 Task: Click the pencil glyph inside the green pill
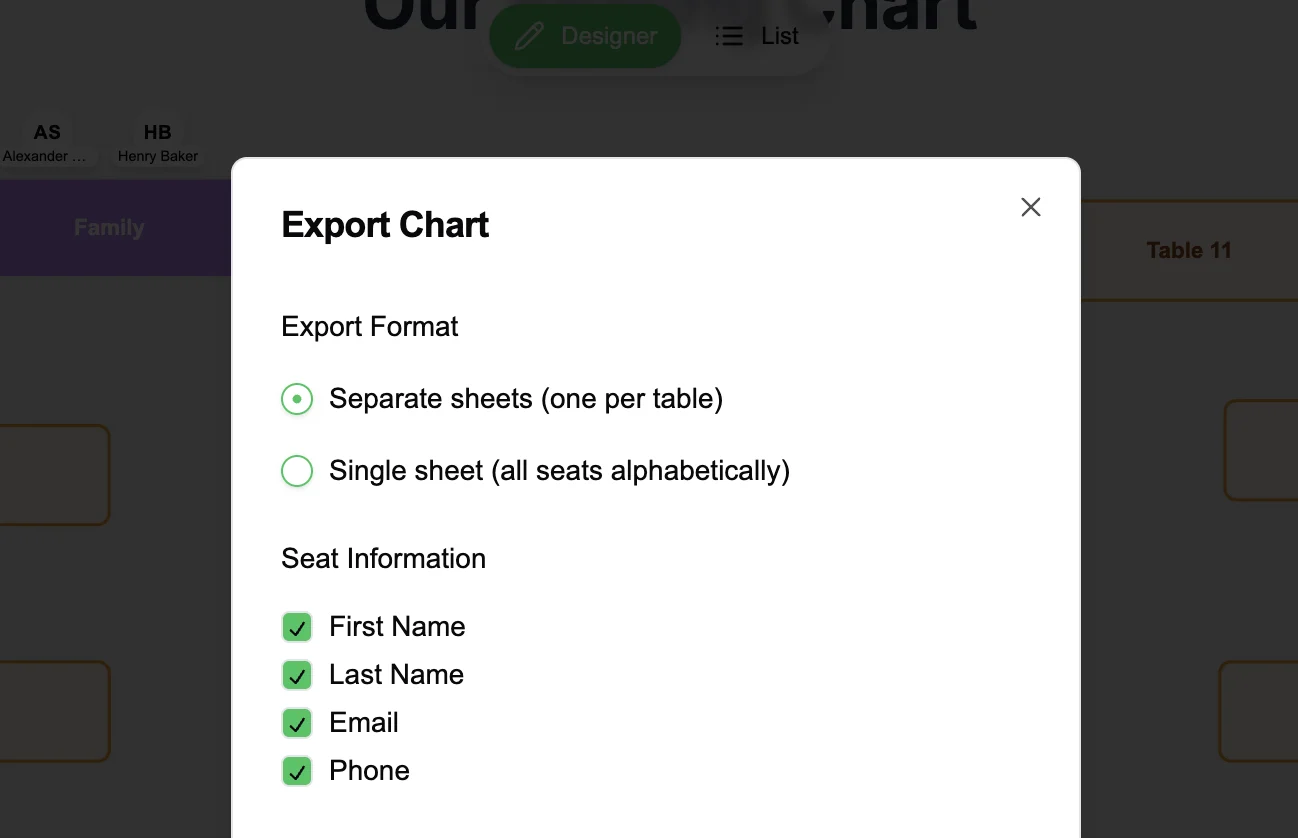click(x=528, y=36)
